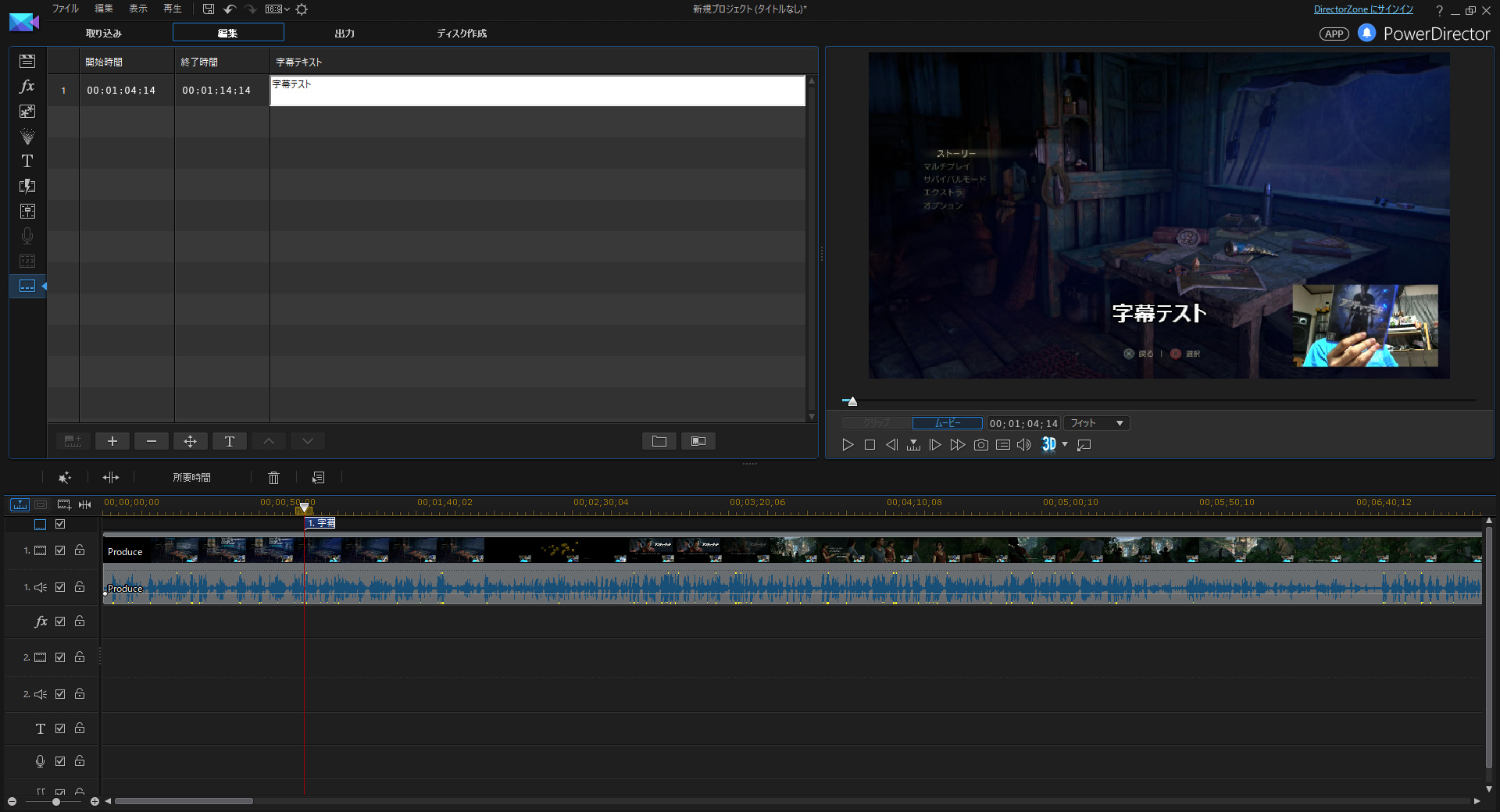The height and width of the screenshot is (812, 1500).
Task: Open preferences with the gear icon
Action: (302, 9)
